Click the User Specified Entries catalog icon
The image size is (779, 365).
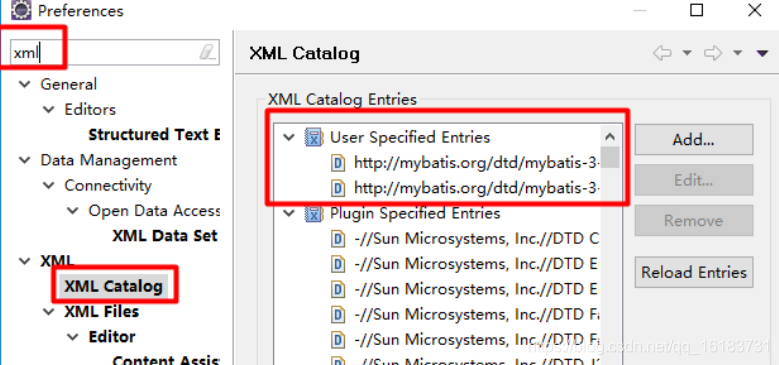(x=314, y=138)
